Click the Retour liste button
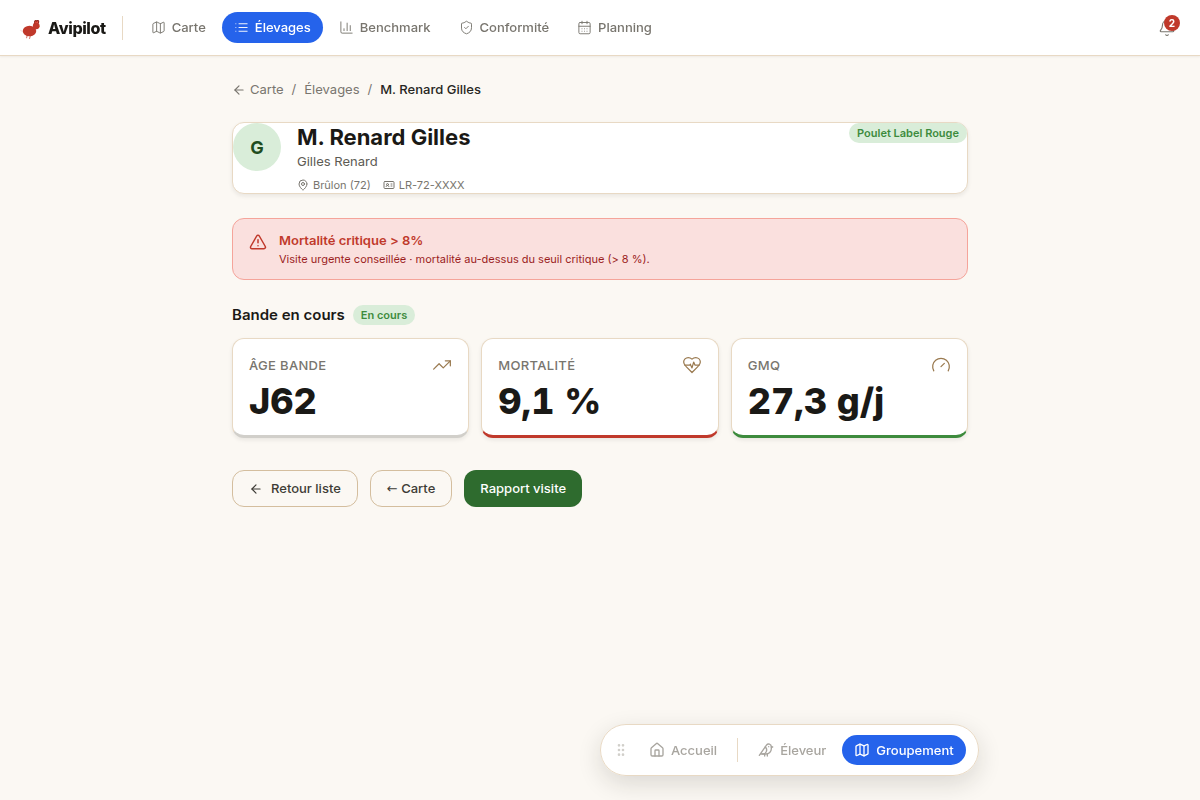Viewport: 1200px width, 800px height. pyautogui.click(x=295, y=489)
